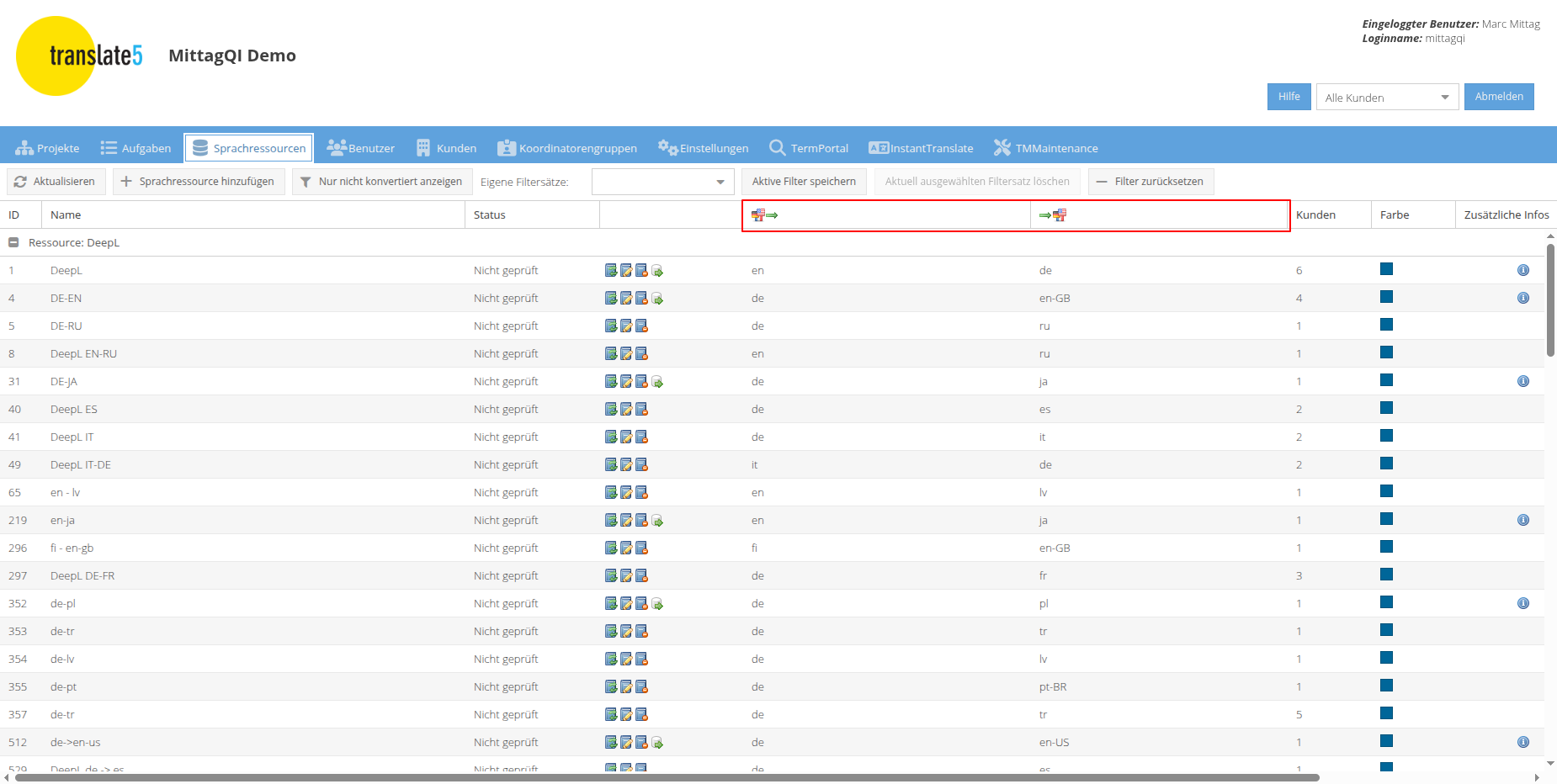Click the export icon in the DE-JA row
1557x784 pixels.
657,382
